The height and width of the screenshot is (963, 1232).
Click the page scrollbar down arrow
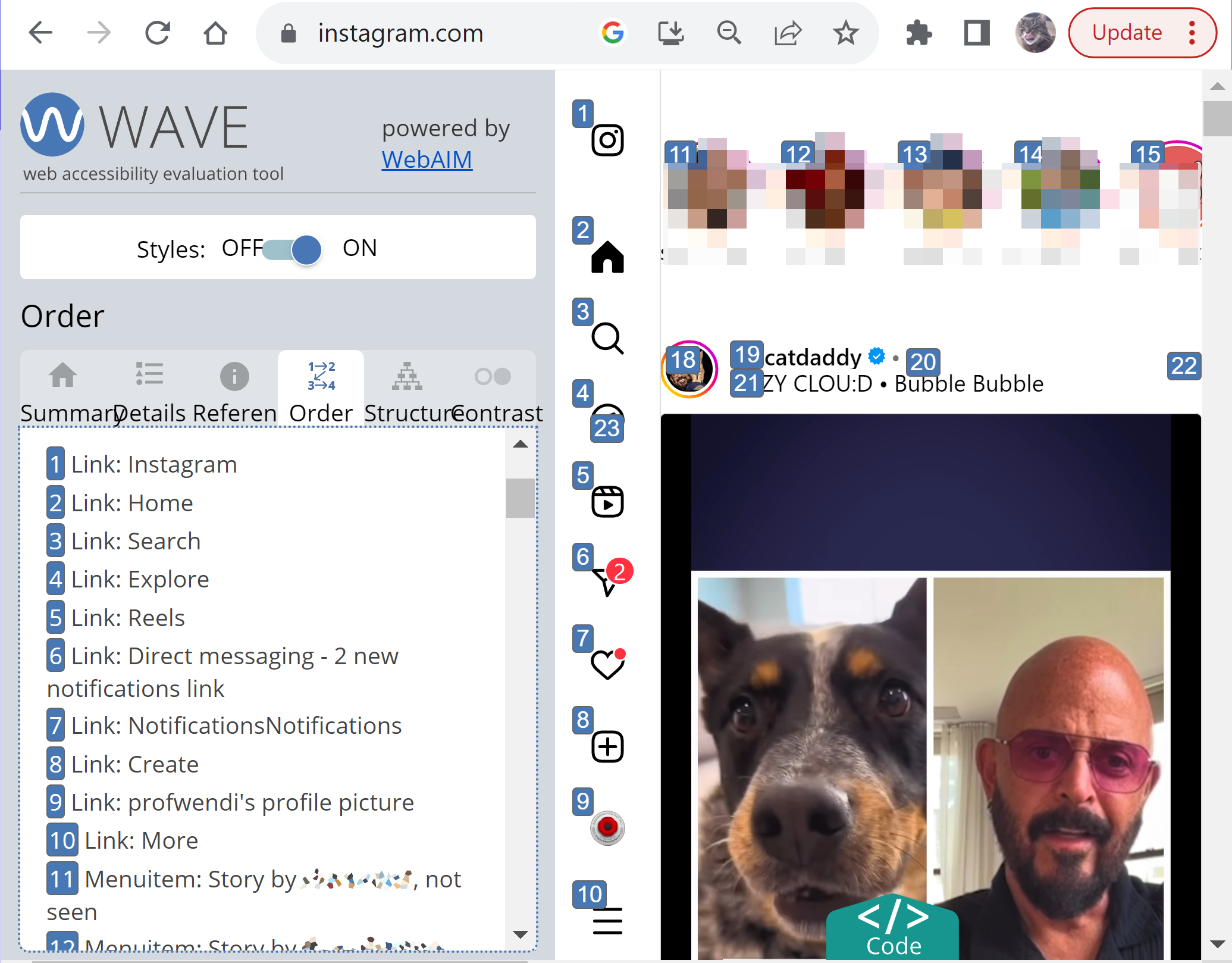coord(1217,945)
